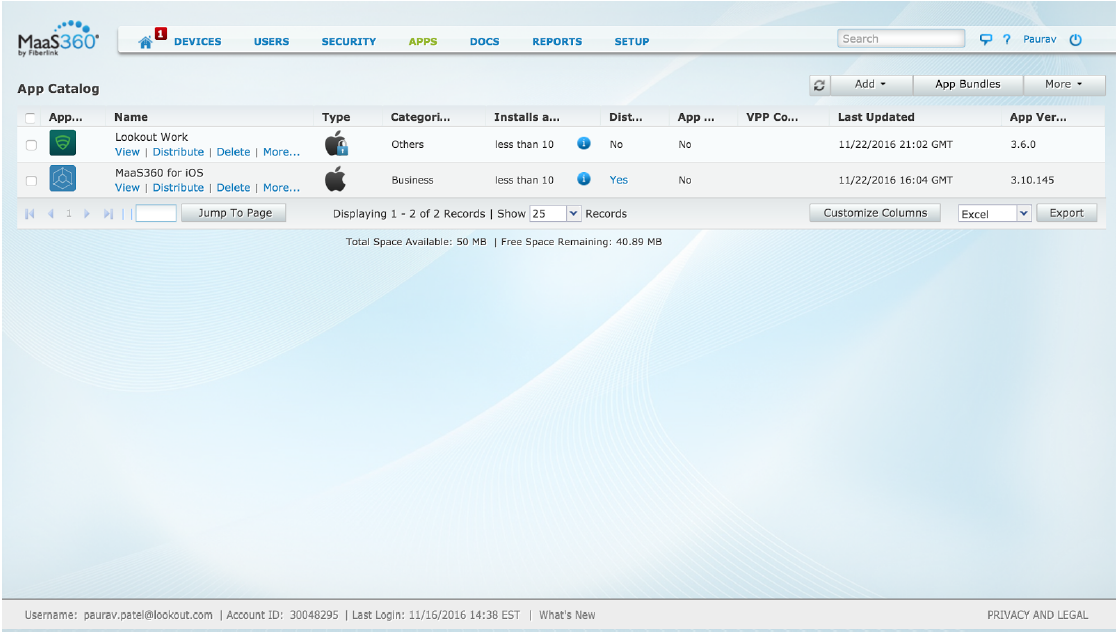Go to last page arrow
Viewport: 1119px width, 634px height.
(x=108, y=213)
